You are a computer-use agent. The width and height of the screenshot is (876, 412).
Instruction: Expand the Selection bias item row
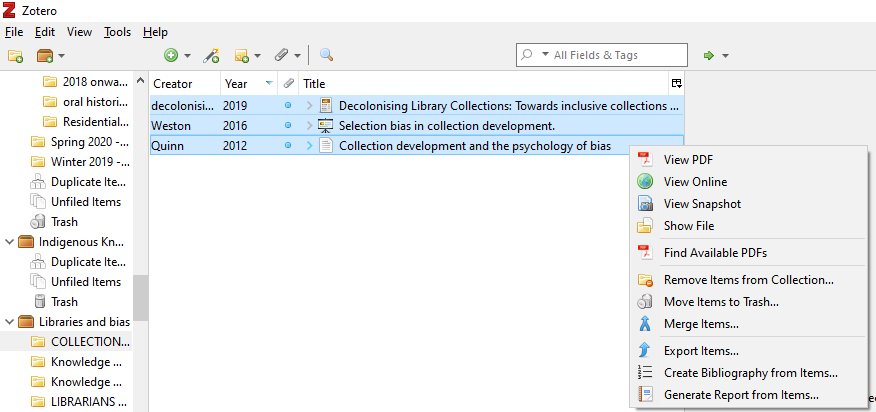pyautogui.click(x=310, y=126)
